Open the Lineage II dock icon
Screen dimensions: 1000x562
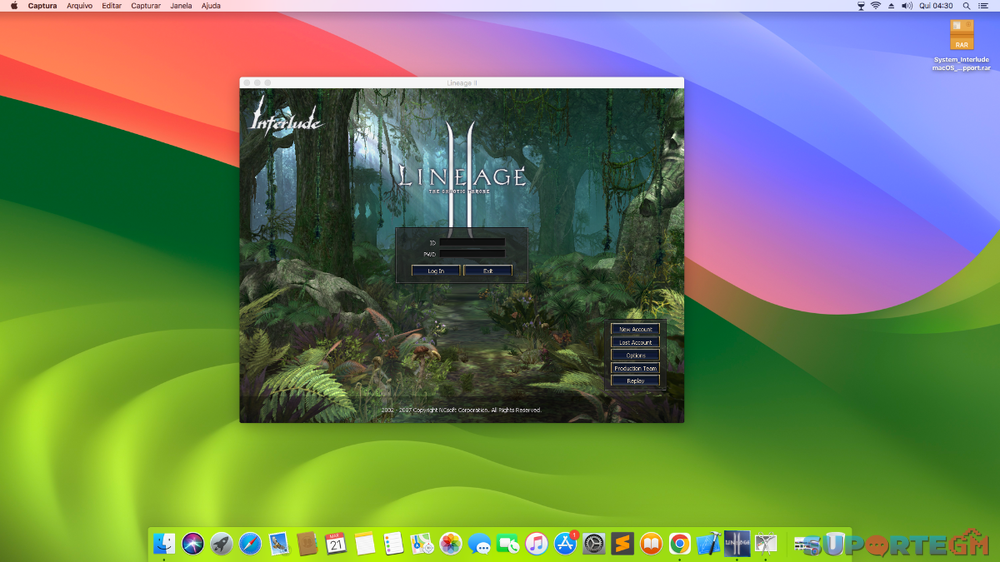pyautogui.click(x=737, y=543)
